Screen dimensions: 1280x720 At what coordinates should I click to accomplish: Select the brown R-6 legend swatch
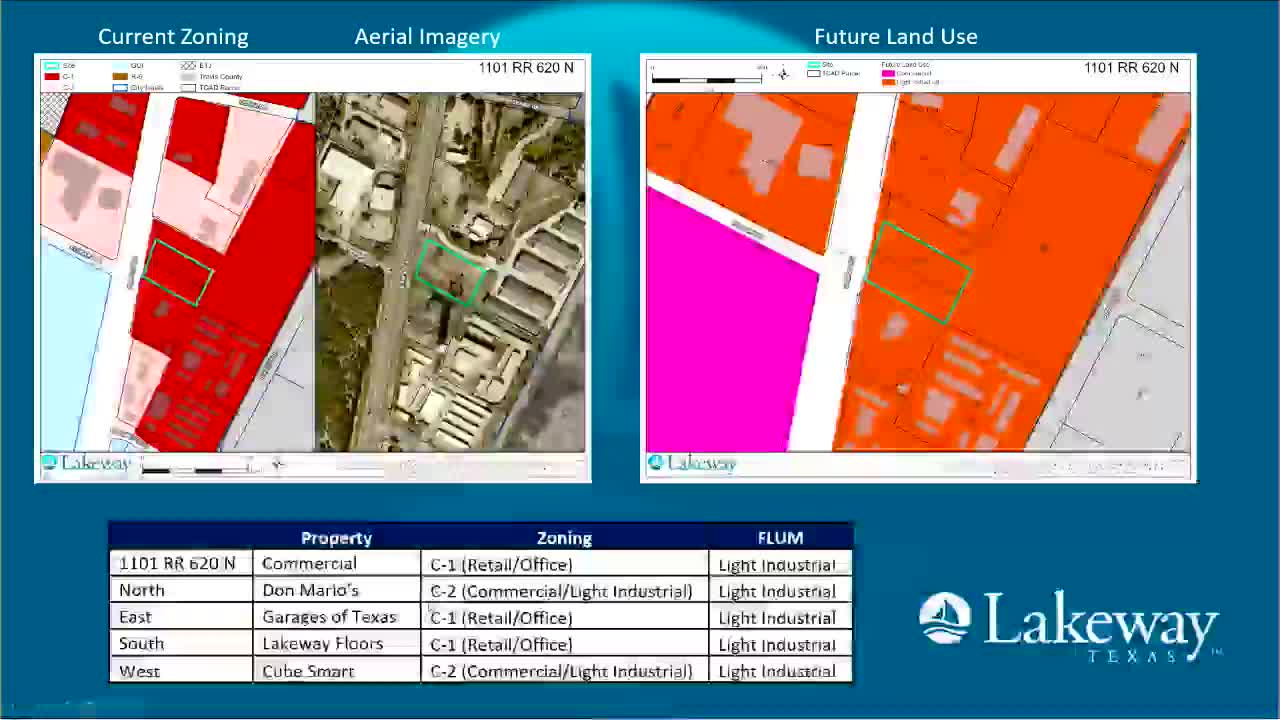pos(119,76)
